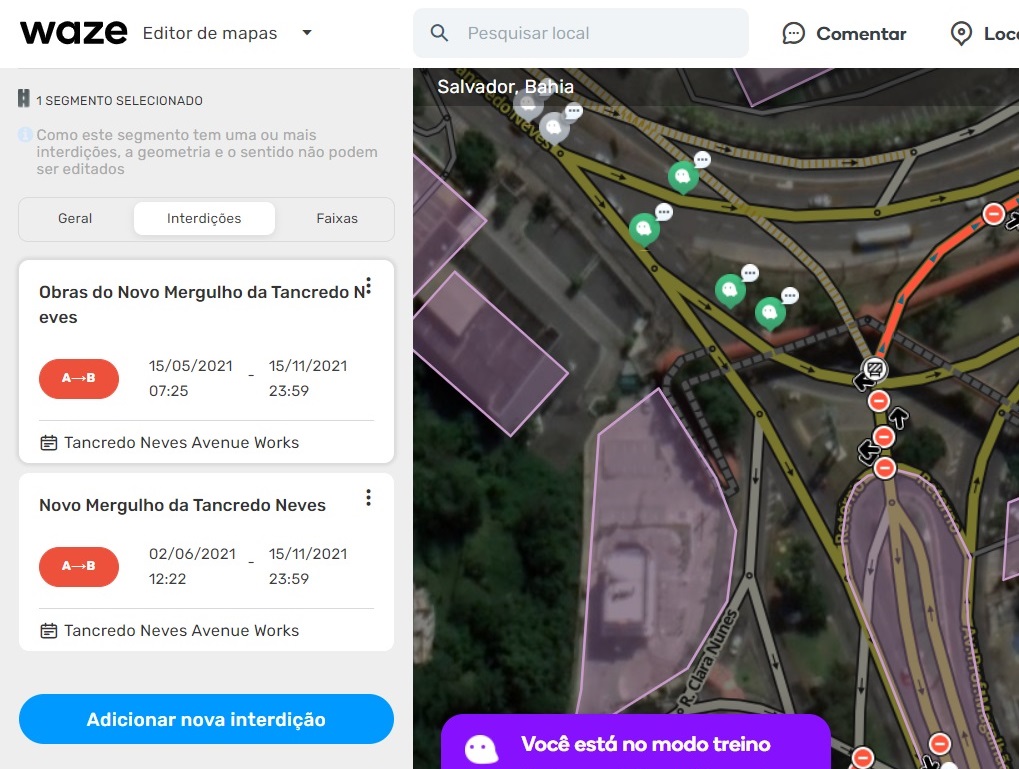Image resolution: width=1019 pixels, height=769 pixels.
Task: Click Adicionar nova interdição button
Action: pyautogui.click(x=206, y=719)
